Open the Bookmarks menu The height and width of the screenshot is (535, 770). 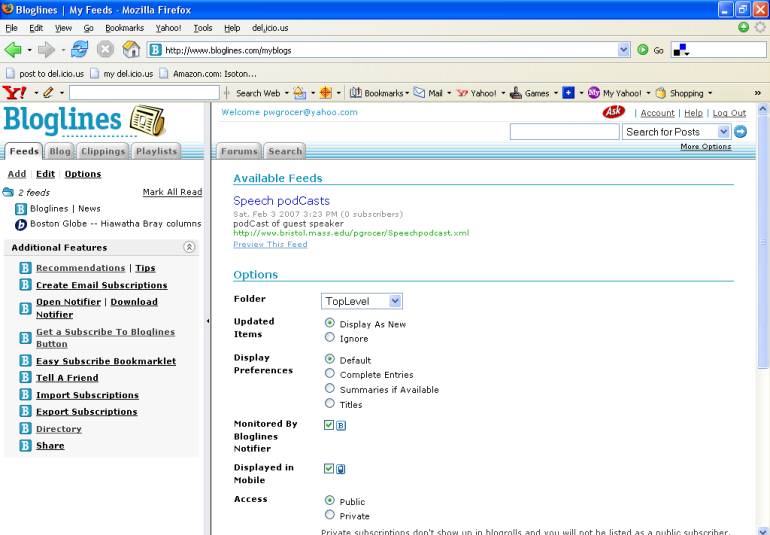coord(124,28)
